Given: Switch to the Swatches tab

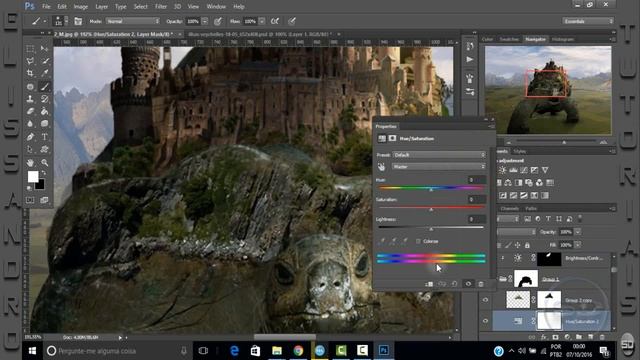Looking at the screenshot, I should pyautogui.click(x=509, y=39).
